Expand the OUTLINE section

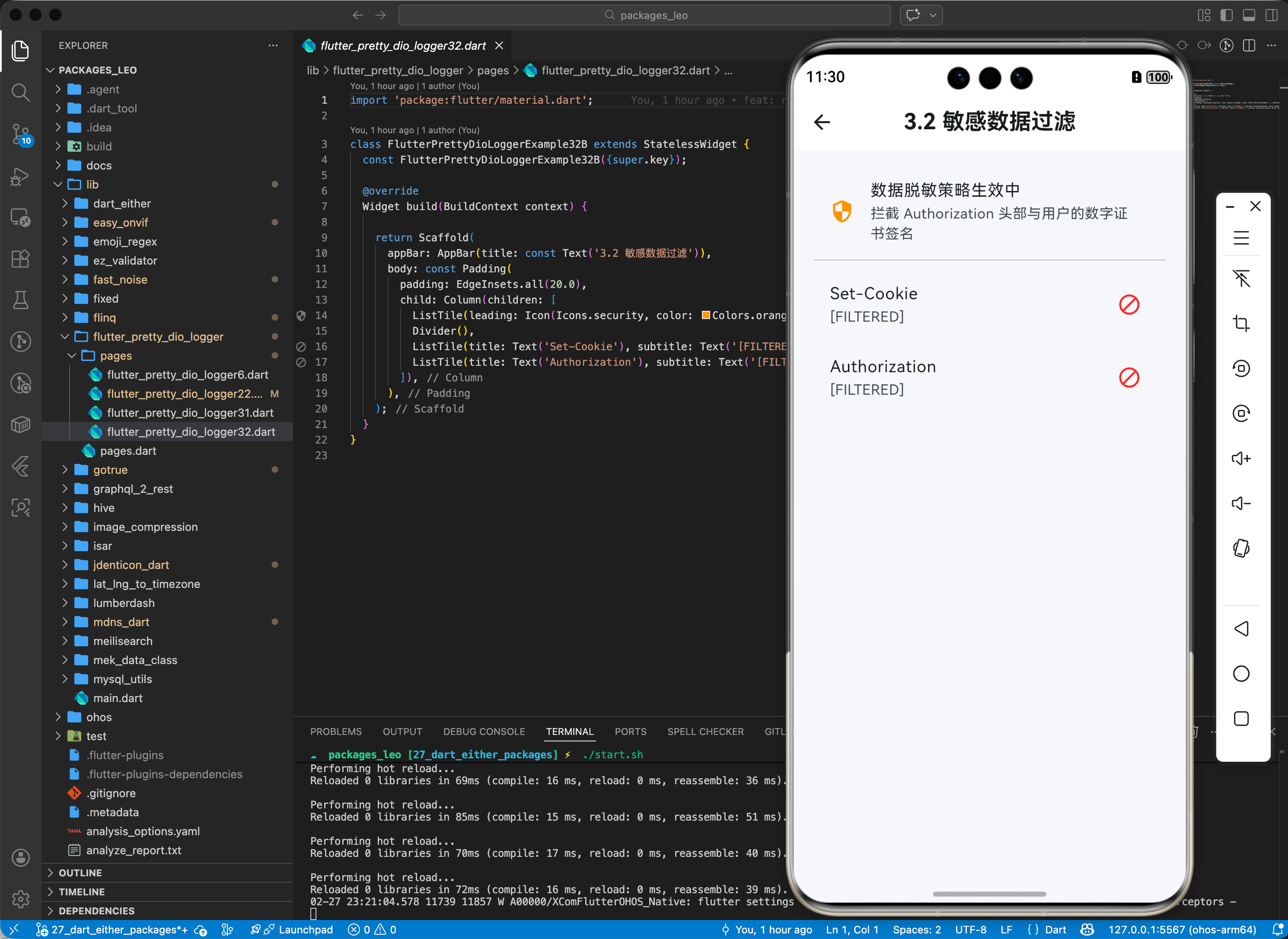point(80,872)
